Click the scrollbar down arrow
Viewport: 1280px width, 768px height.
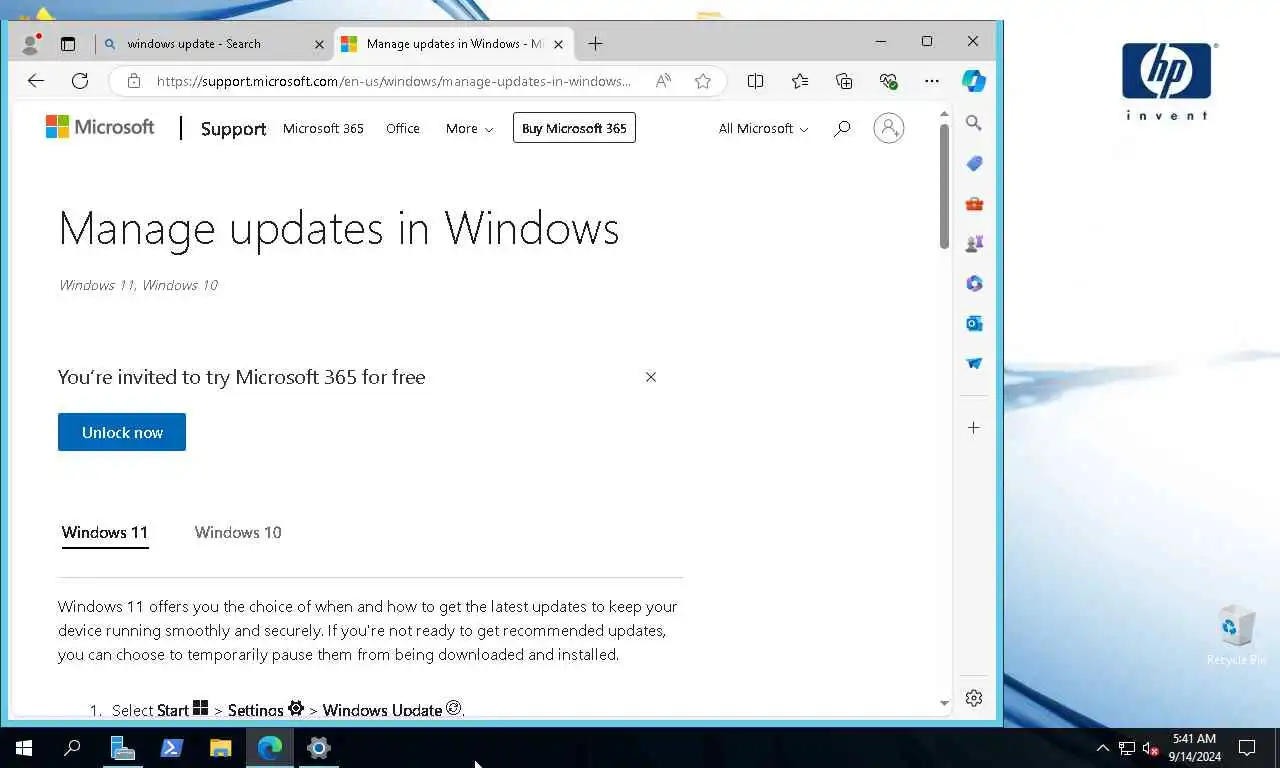pos(944,703)
